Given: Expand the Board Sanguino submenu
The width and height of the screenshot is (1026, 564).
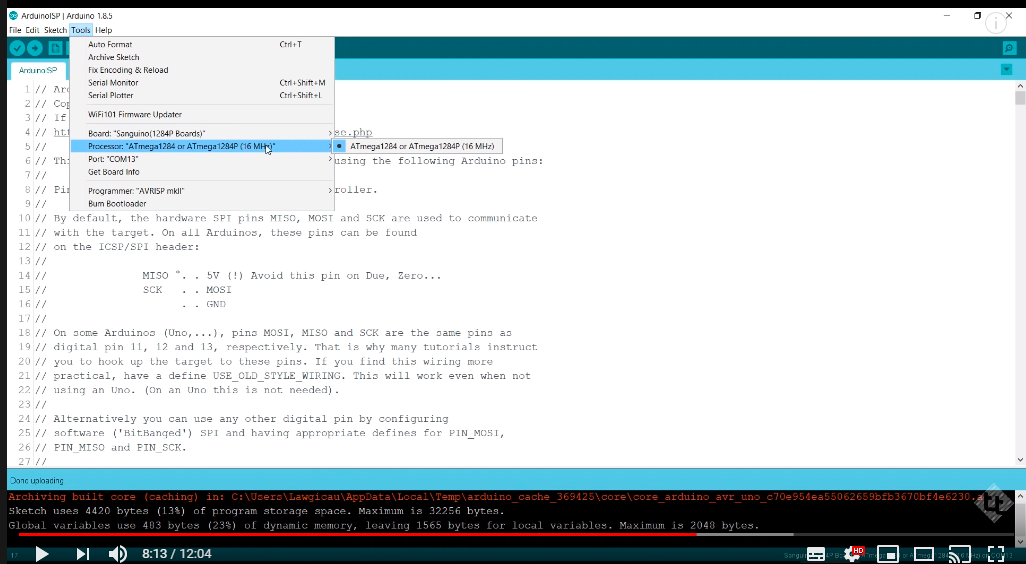Looking at the screenshot, I should (x=202, y=133).
